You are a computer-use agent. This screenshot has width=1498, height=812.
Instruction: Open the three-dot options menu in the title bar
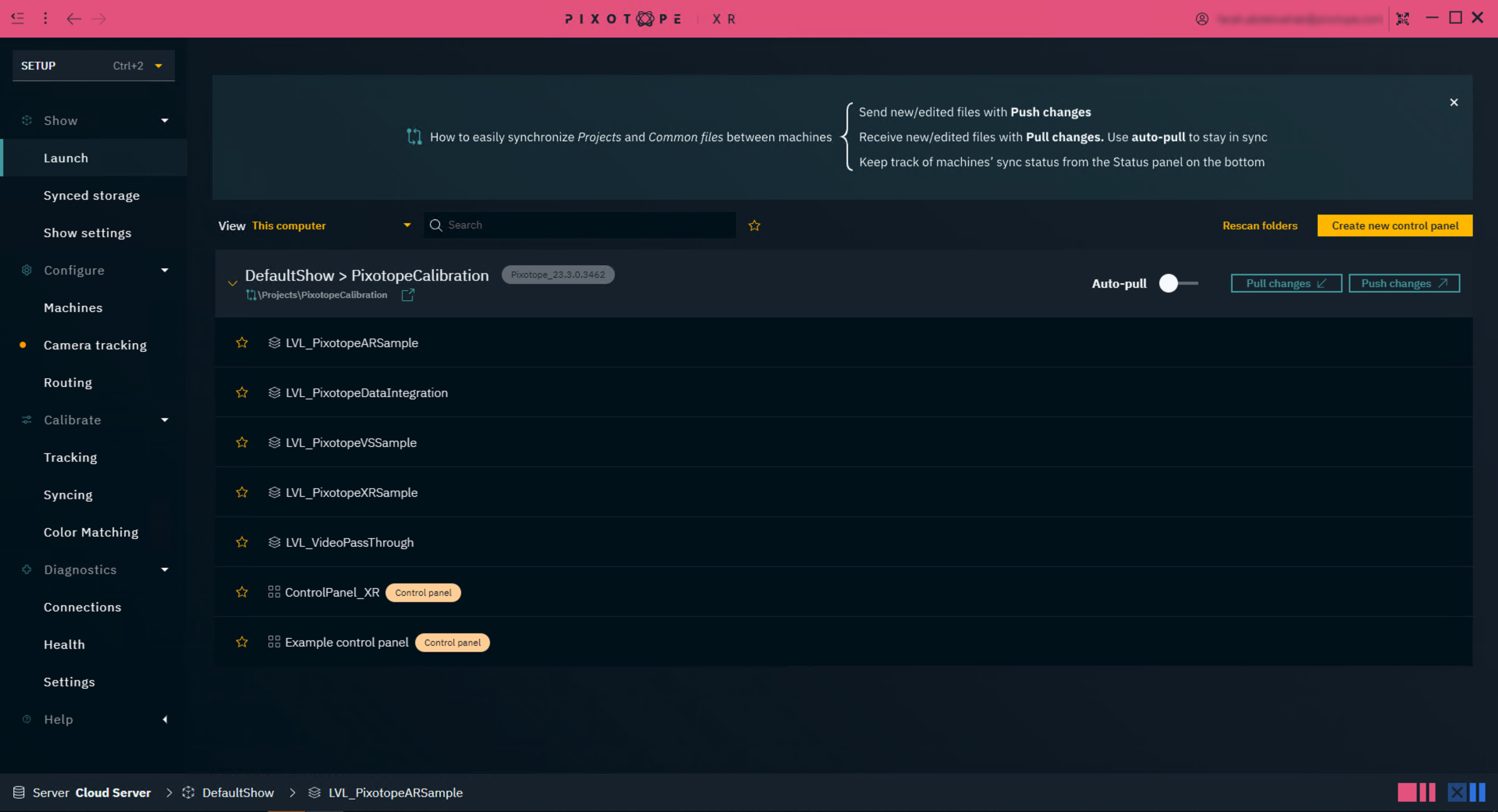coord(45,19)
